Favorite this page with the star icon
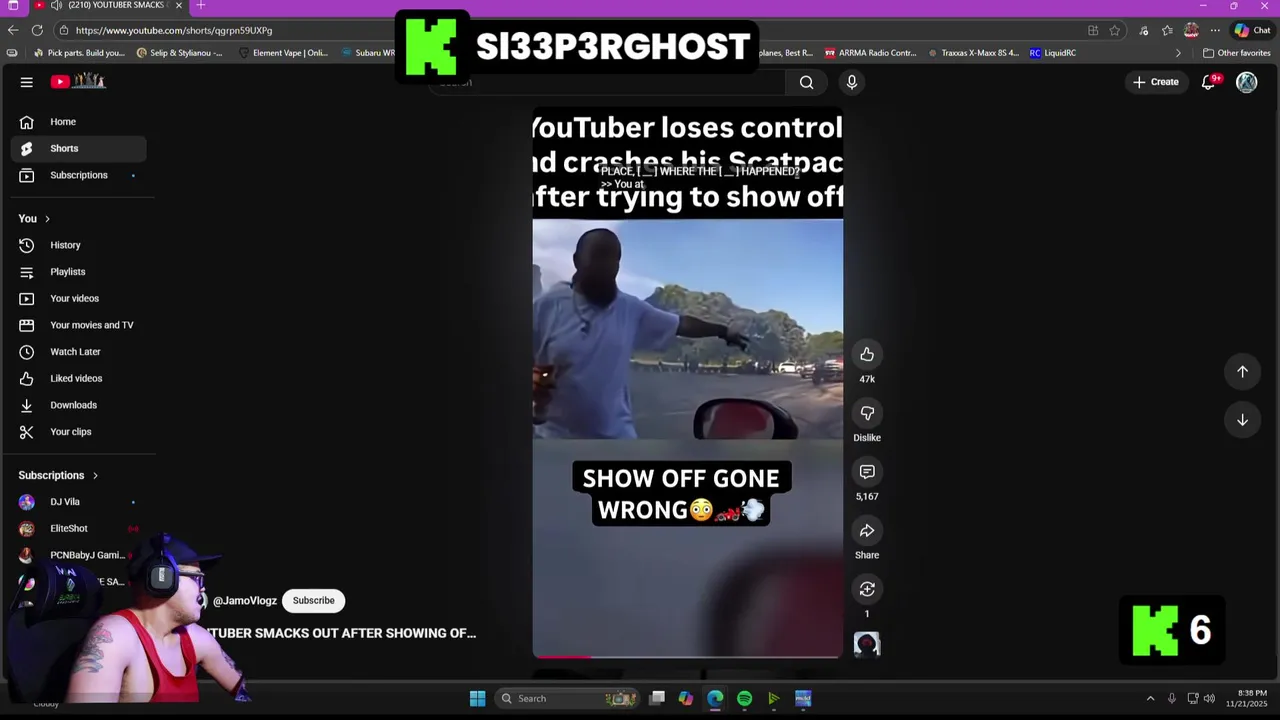 [1114, 30]
